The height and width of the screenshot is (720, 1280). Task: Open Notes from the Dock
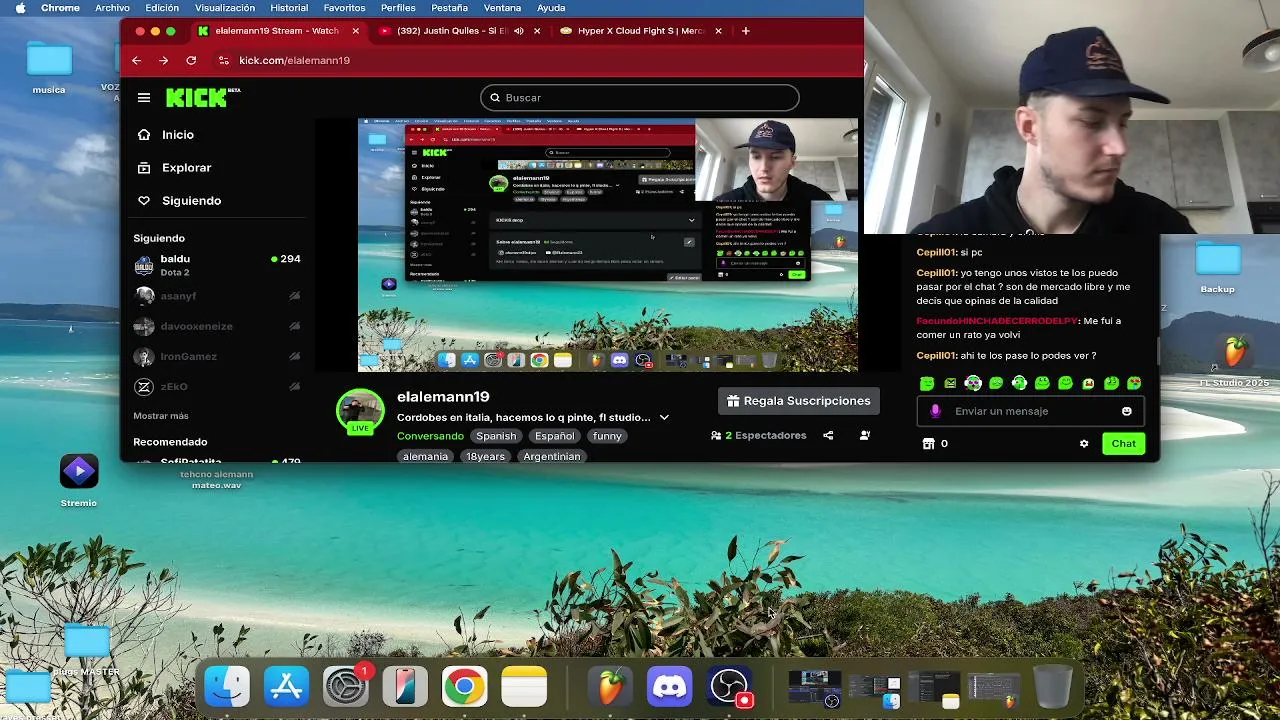(524, 688)
